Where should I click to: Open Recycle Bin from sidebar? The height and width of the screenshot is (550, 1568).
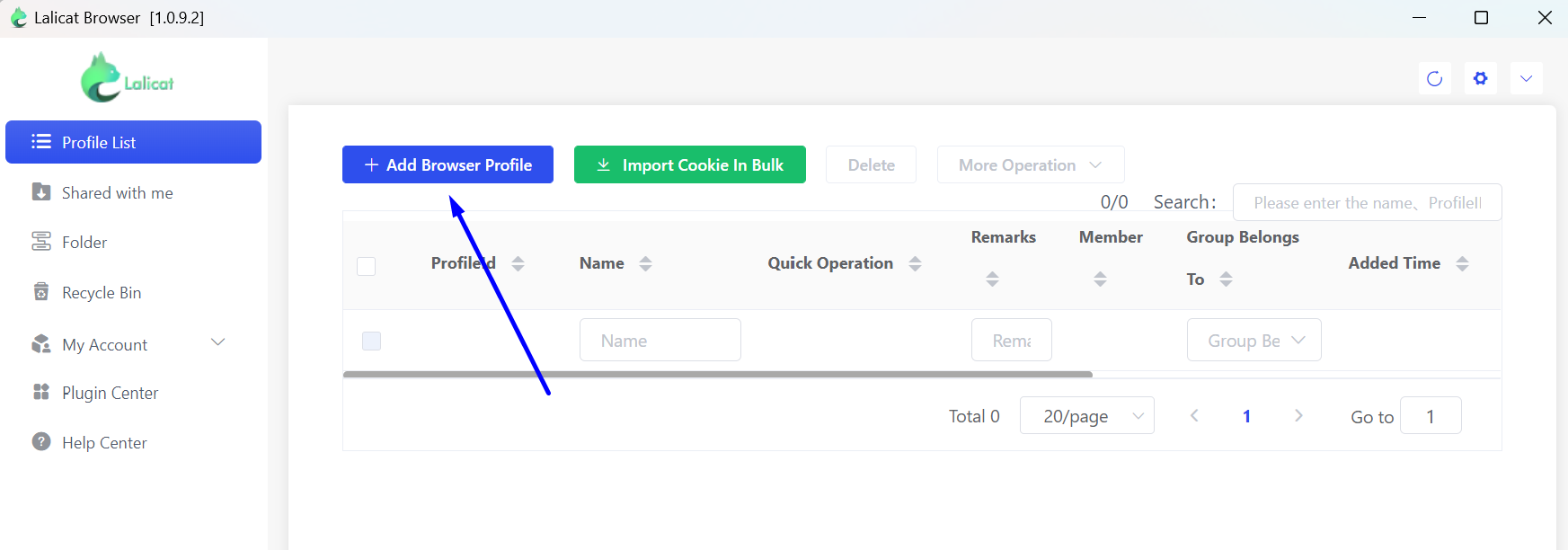click(x=101, y=293)
